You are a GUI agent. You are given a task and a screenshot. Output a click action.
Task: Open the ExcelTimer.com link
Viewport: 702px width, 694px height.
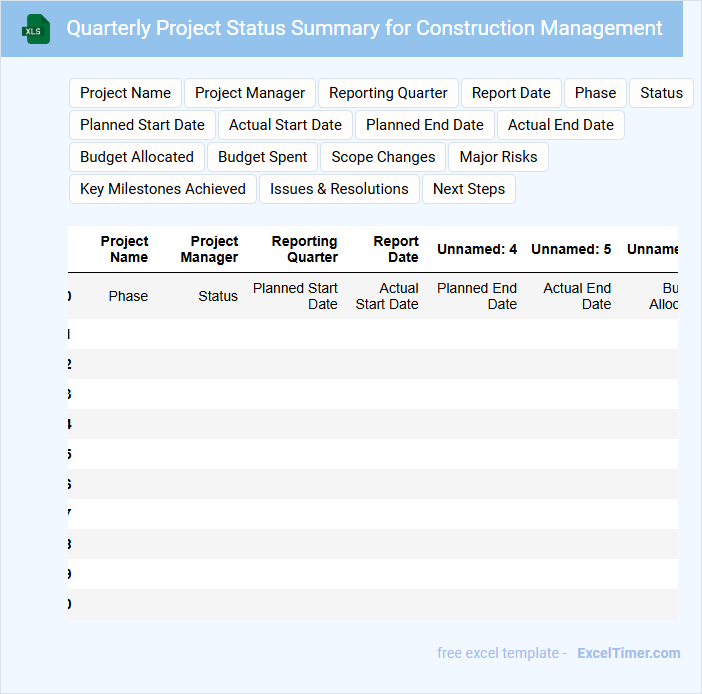[628, 653]
